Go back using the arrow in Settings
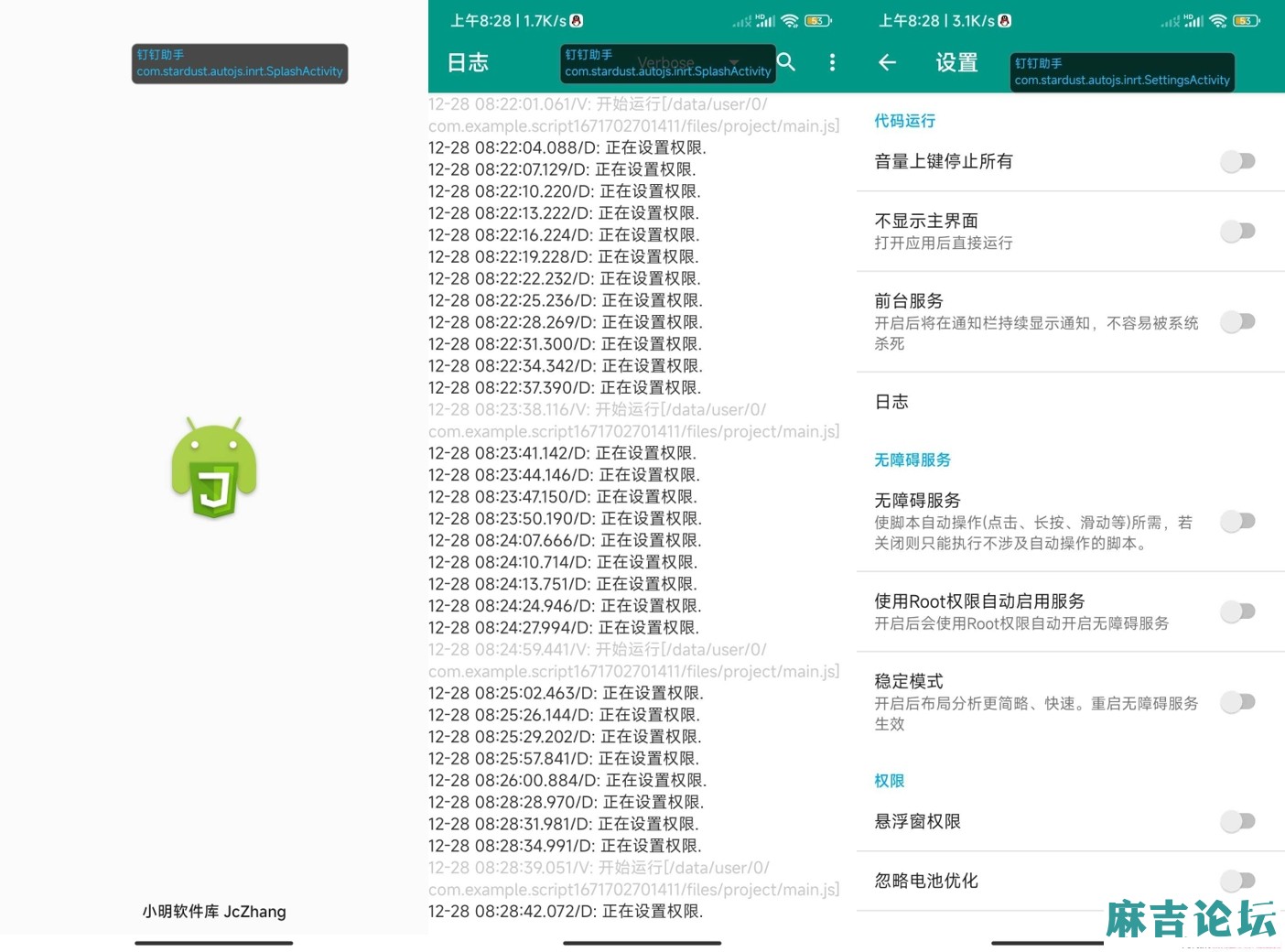 point(887,62)
